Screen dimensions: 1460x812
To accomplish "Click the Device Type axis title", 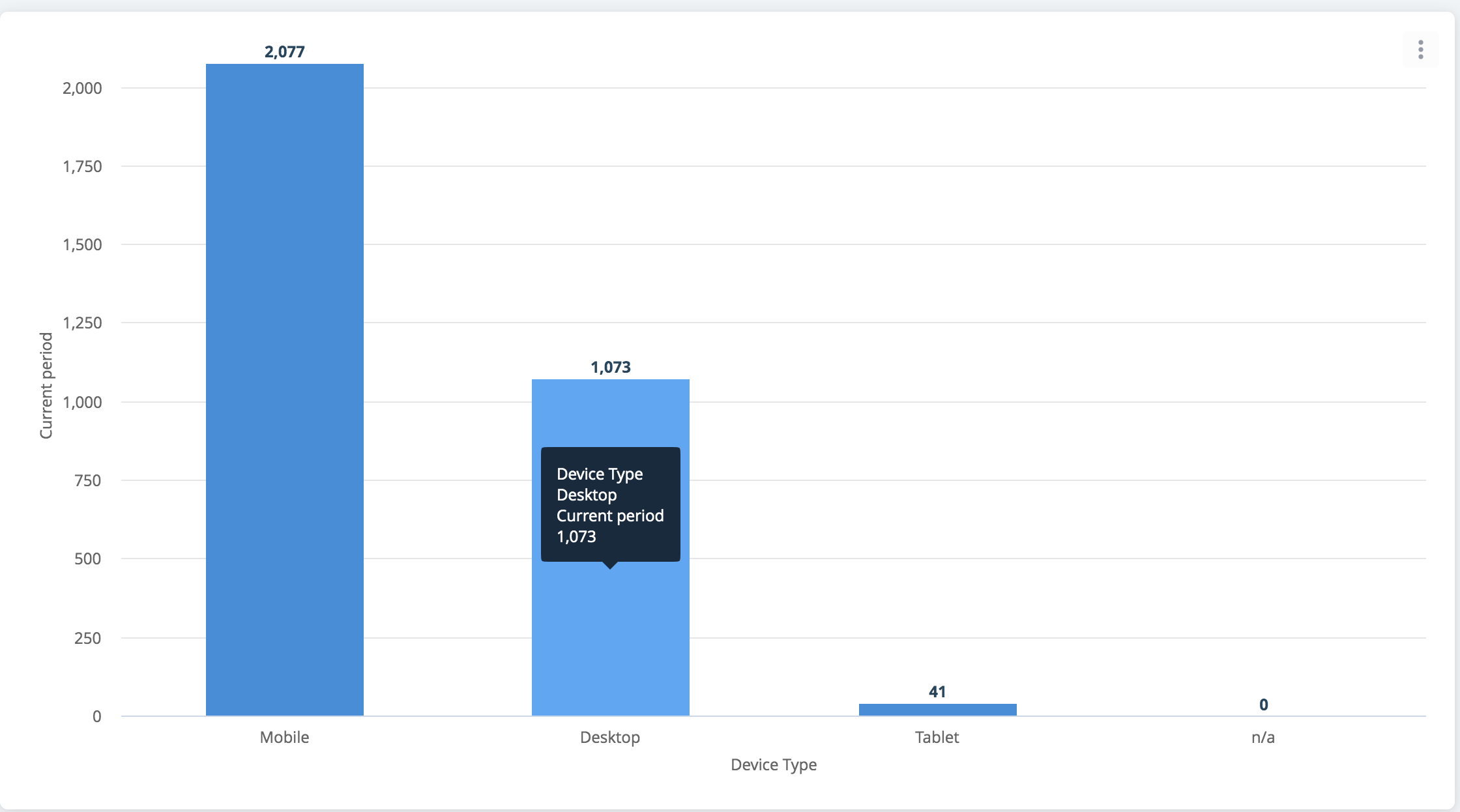I will pyautogui.click(x=774, y=765).
